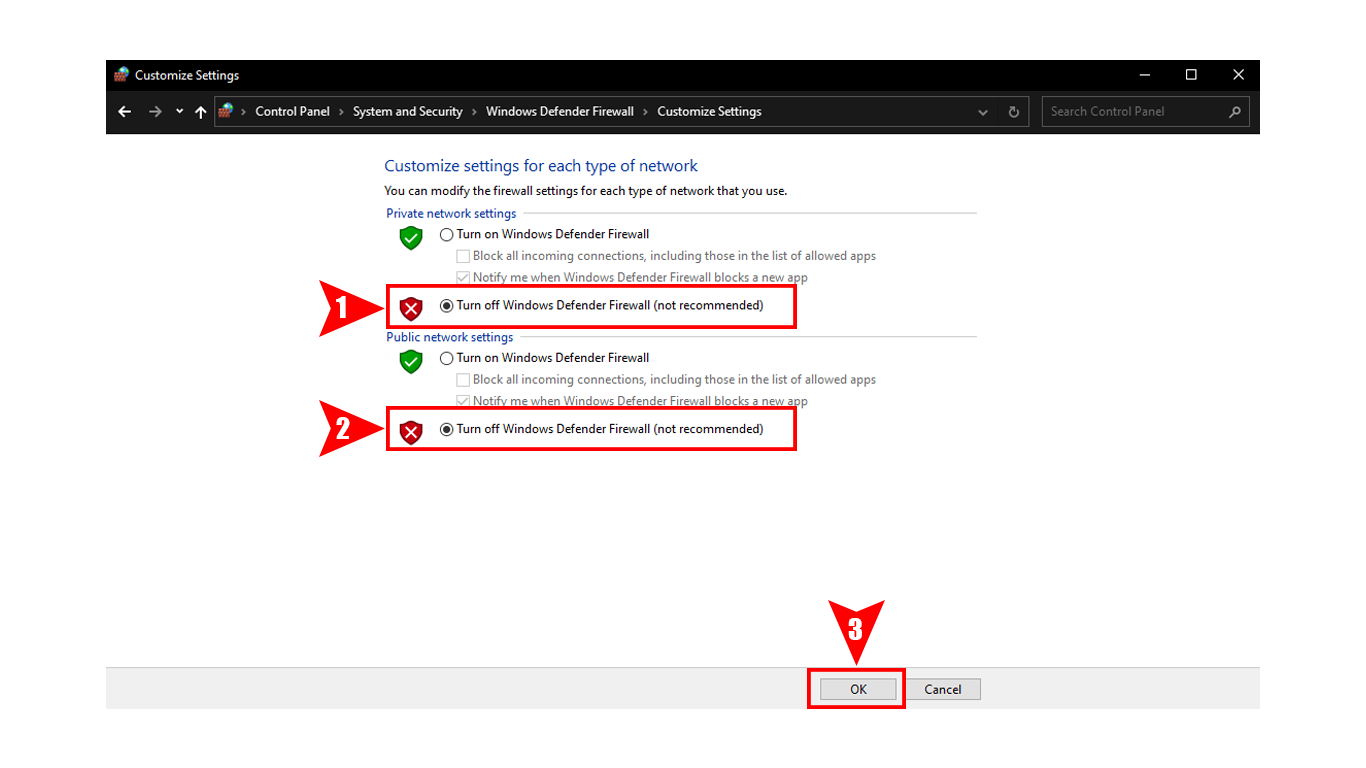The height and width of the screenshot is (768, 1366).
Task: Select Turn on Firewall for Private network
Action: pyautogui.click(x=446, y=235)
